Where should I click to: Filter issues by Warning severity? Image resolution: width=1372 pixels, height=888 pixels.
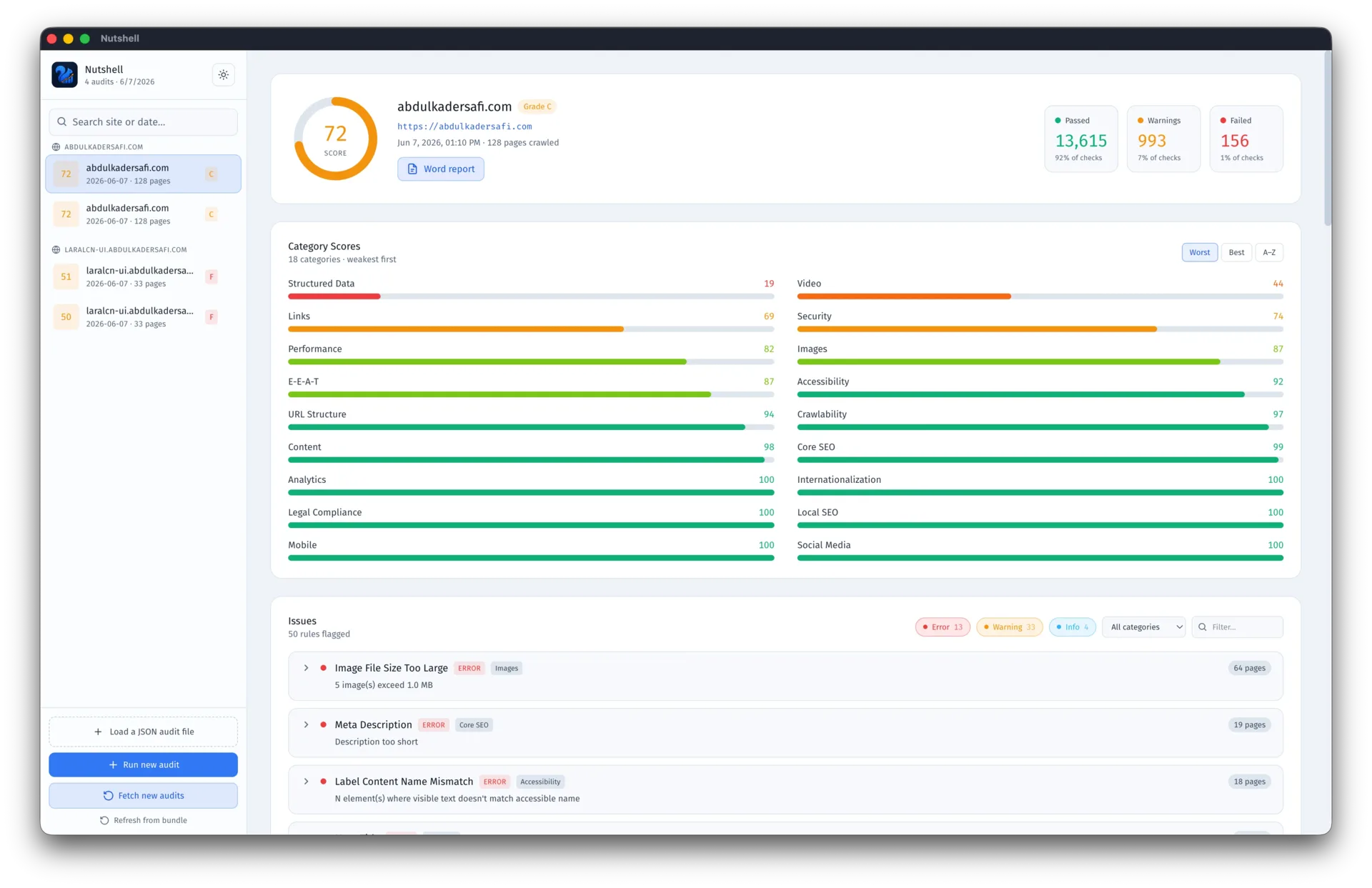(1010, 627)
